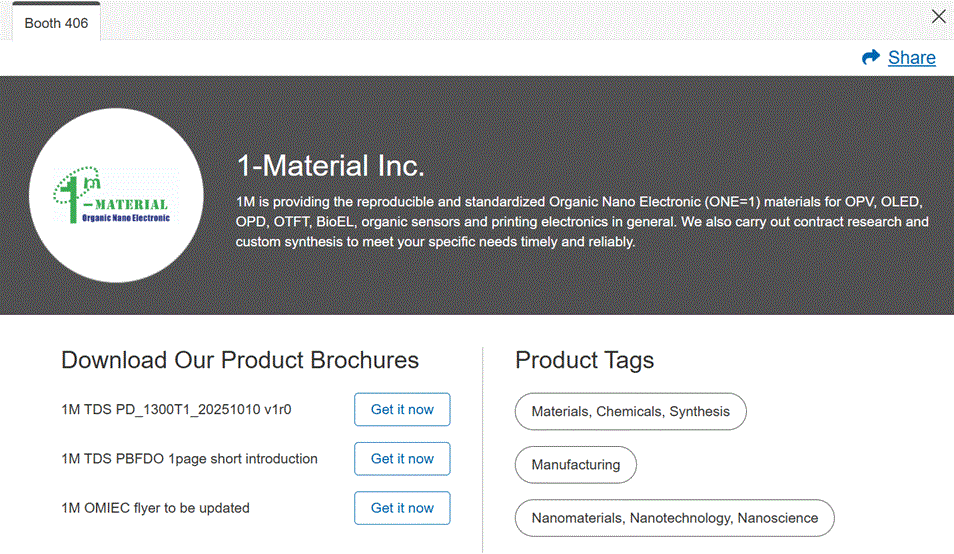Click the Product Tags heading

coord(584,360)
